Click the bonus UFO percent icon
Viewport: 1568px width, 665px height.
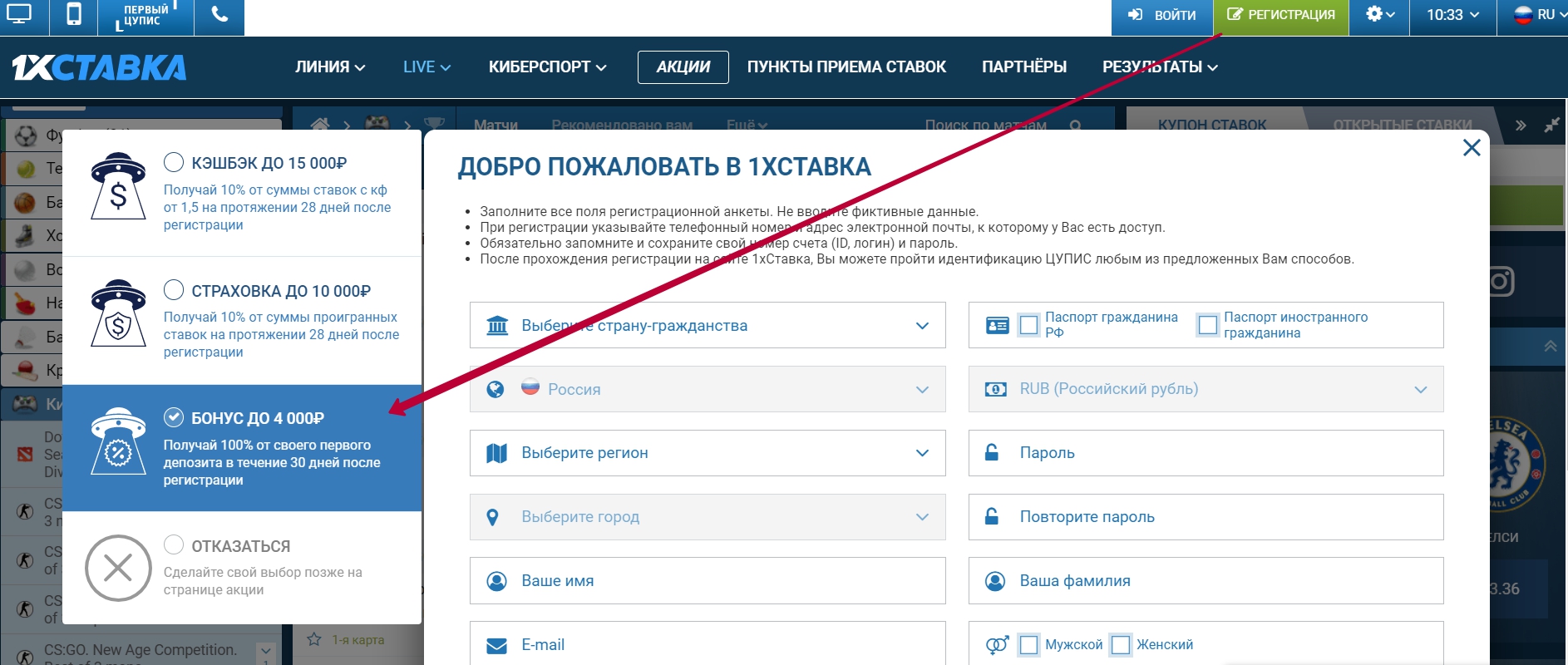click(x=118, y=441)
